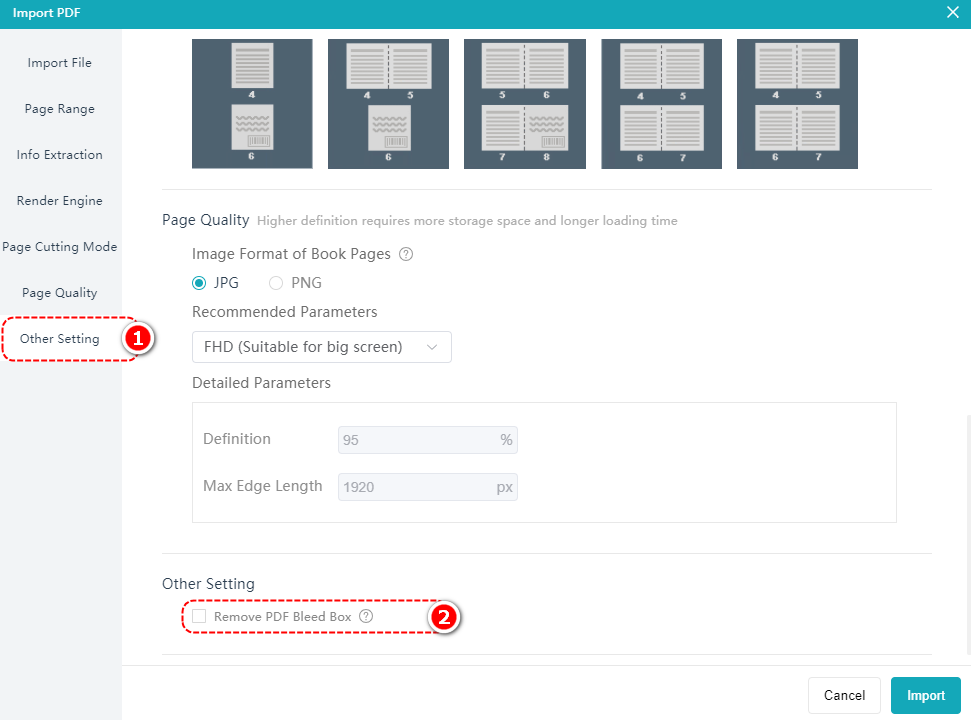Jump to the Page Range section

point(60,109)
